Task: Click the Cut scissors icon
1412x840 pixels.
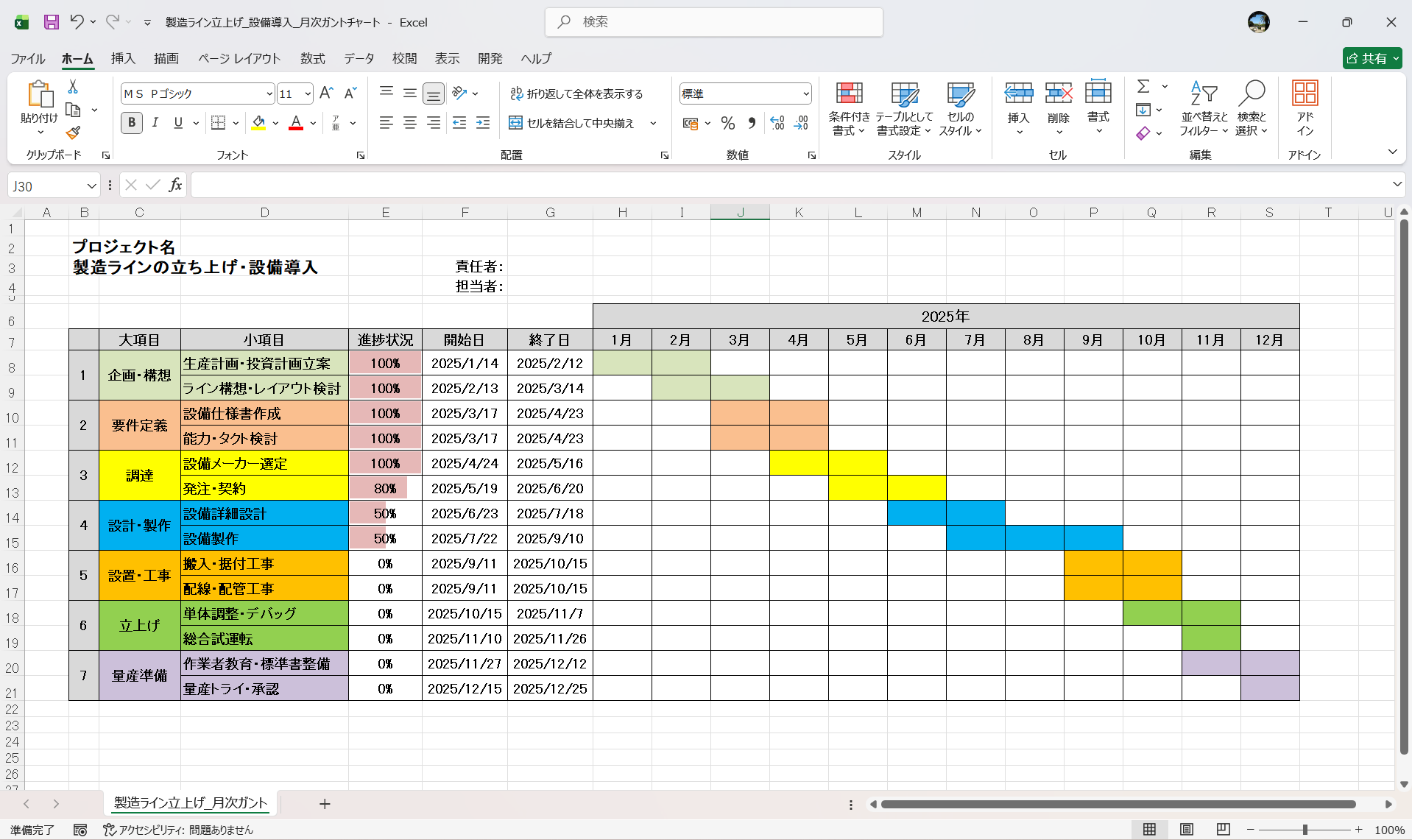Action: [73, 87]
